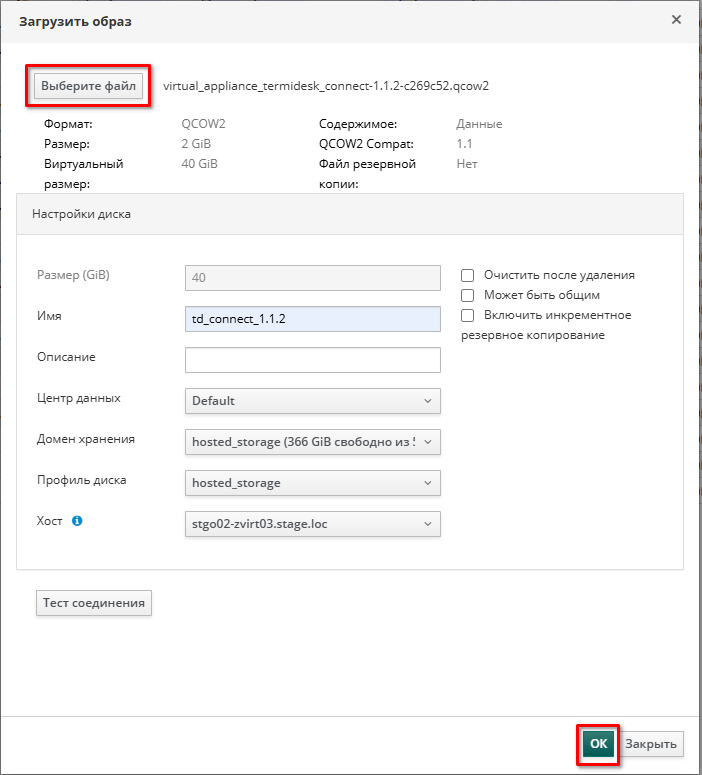This screenshot has width=702, height=775.
Task: Click the disabled Размер (GiB) field
Action: coord(312,278)
